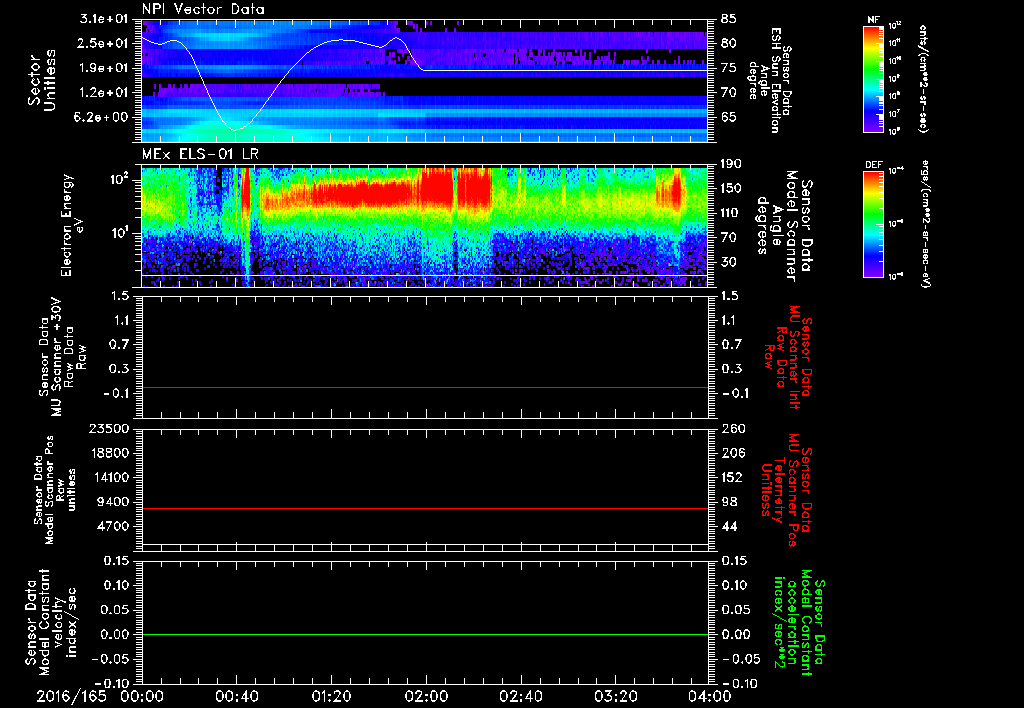Click the 00:40 time tick label
The width and height of the screenshot is (1024, 708).
[x=236, y=697]
